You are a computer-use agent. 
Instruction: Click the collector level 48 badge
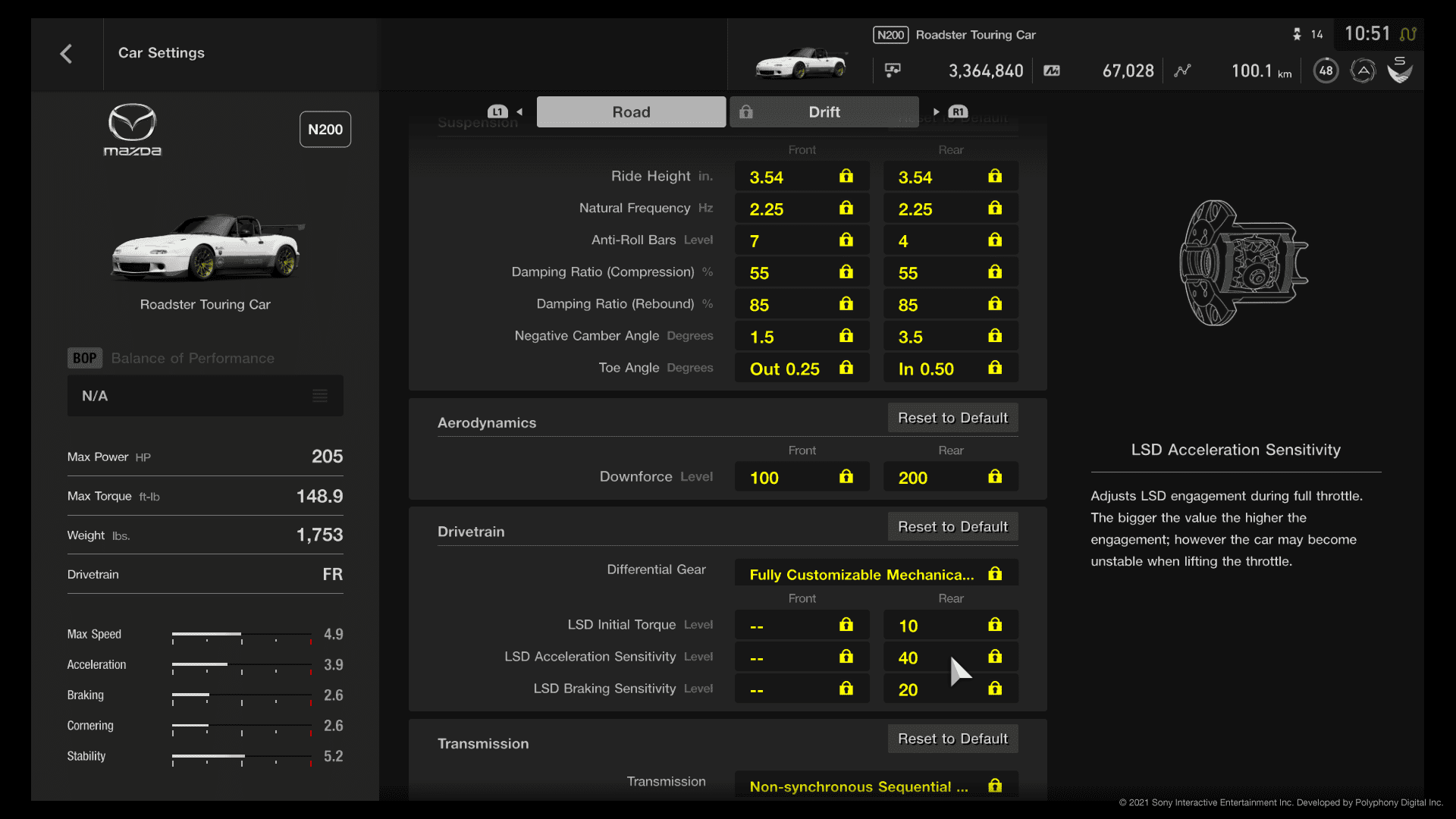(1326, 71)
